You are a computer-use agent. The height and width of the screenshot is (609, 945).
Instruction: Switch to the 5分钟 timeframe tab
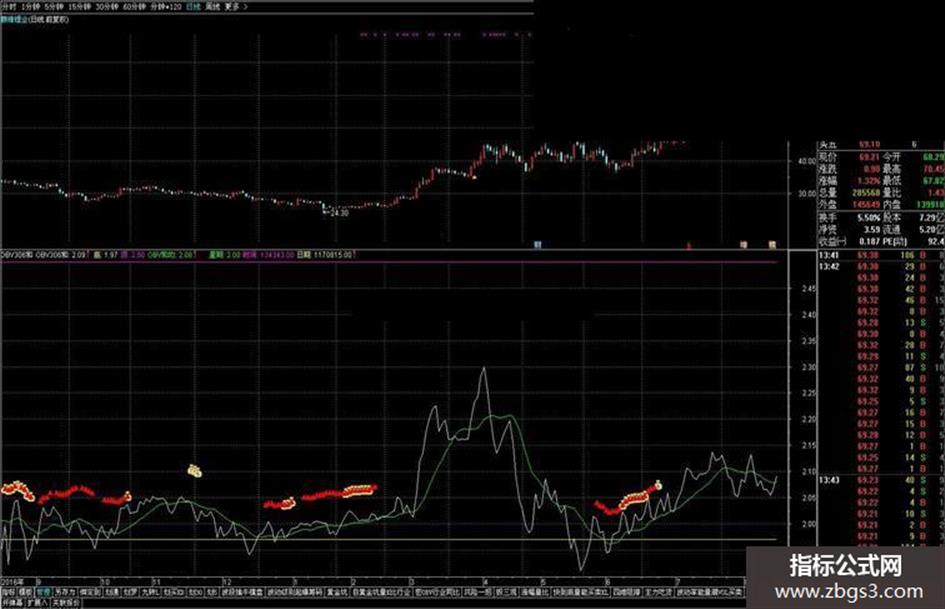pyautogui.click(x=54, y=7)
